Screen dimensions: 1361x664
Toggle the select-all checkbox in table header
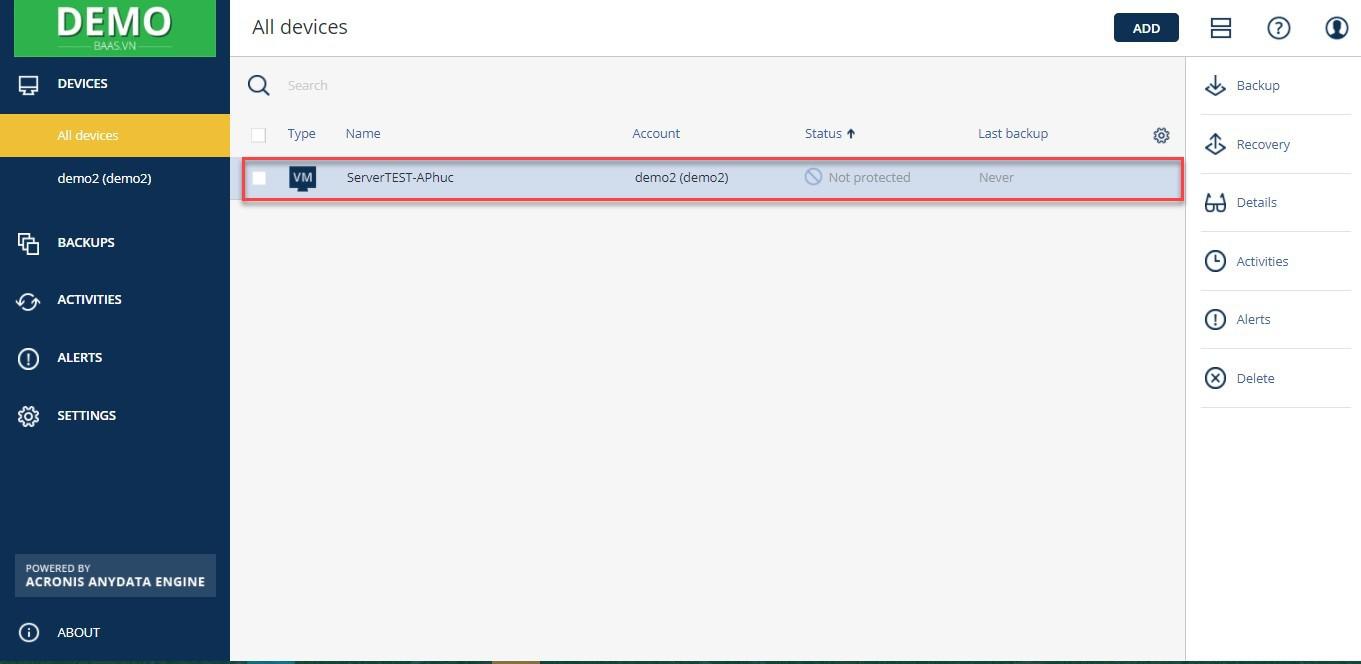click(x=259, y=135)
